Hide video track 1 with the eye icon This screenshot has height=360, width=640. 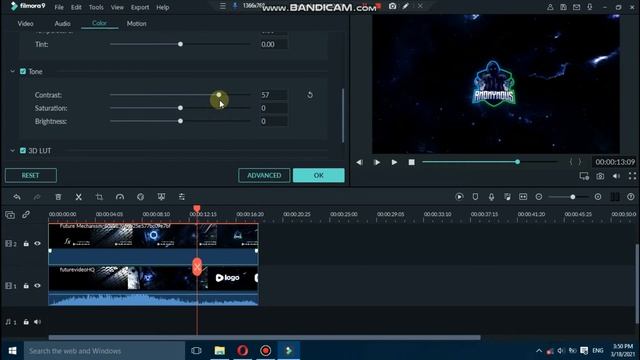coord(38,286)
